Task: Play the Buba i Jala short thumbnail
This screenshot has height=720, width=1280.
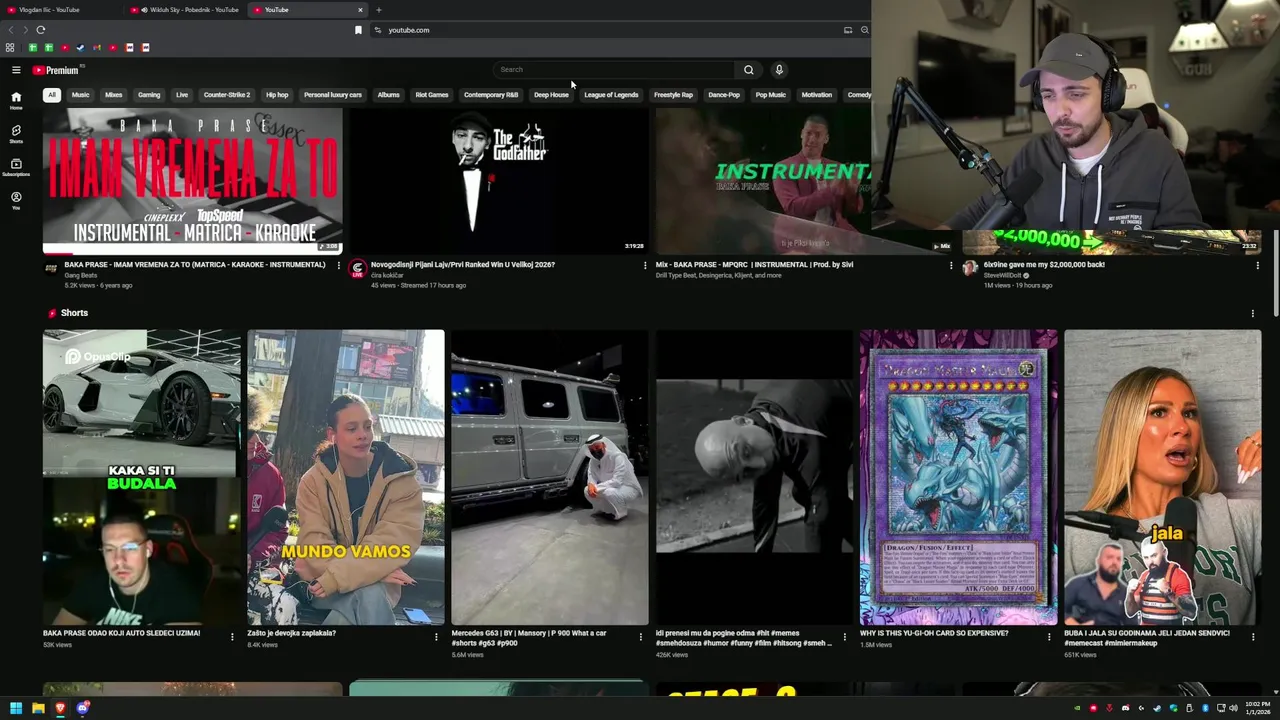Action: click(1163, 477)
